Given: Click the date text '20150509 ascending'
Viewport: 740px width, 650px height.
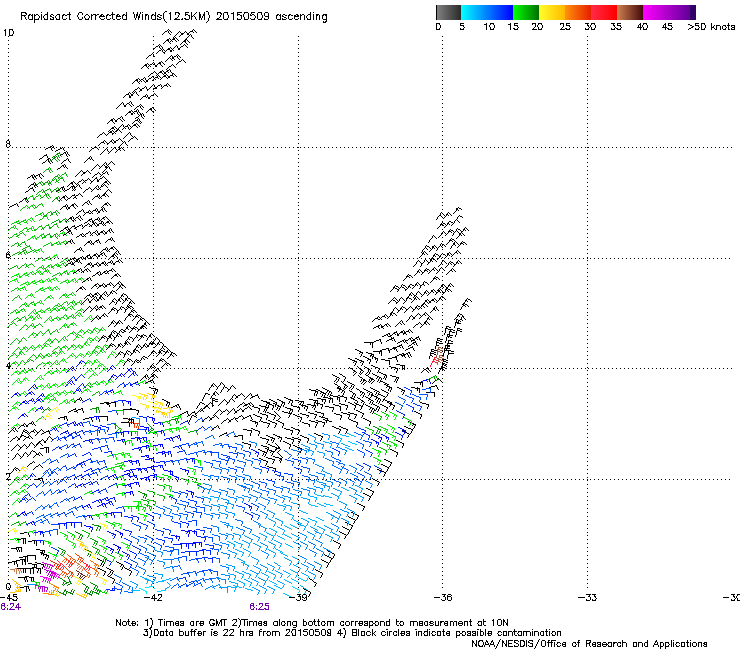Looking at the screenshot, I should click(271, 17).
